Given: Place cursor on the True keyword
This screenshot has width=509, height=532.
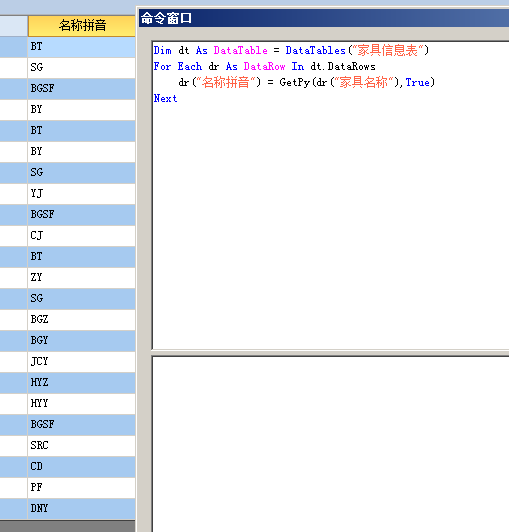Looking at the screenshot, I should coord(418,82).
